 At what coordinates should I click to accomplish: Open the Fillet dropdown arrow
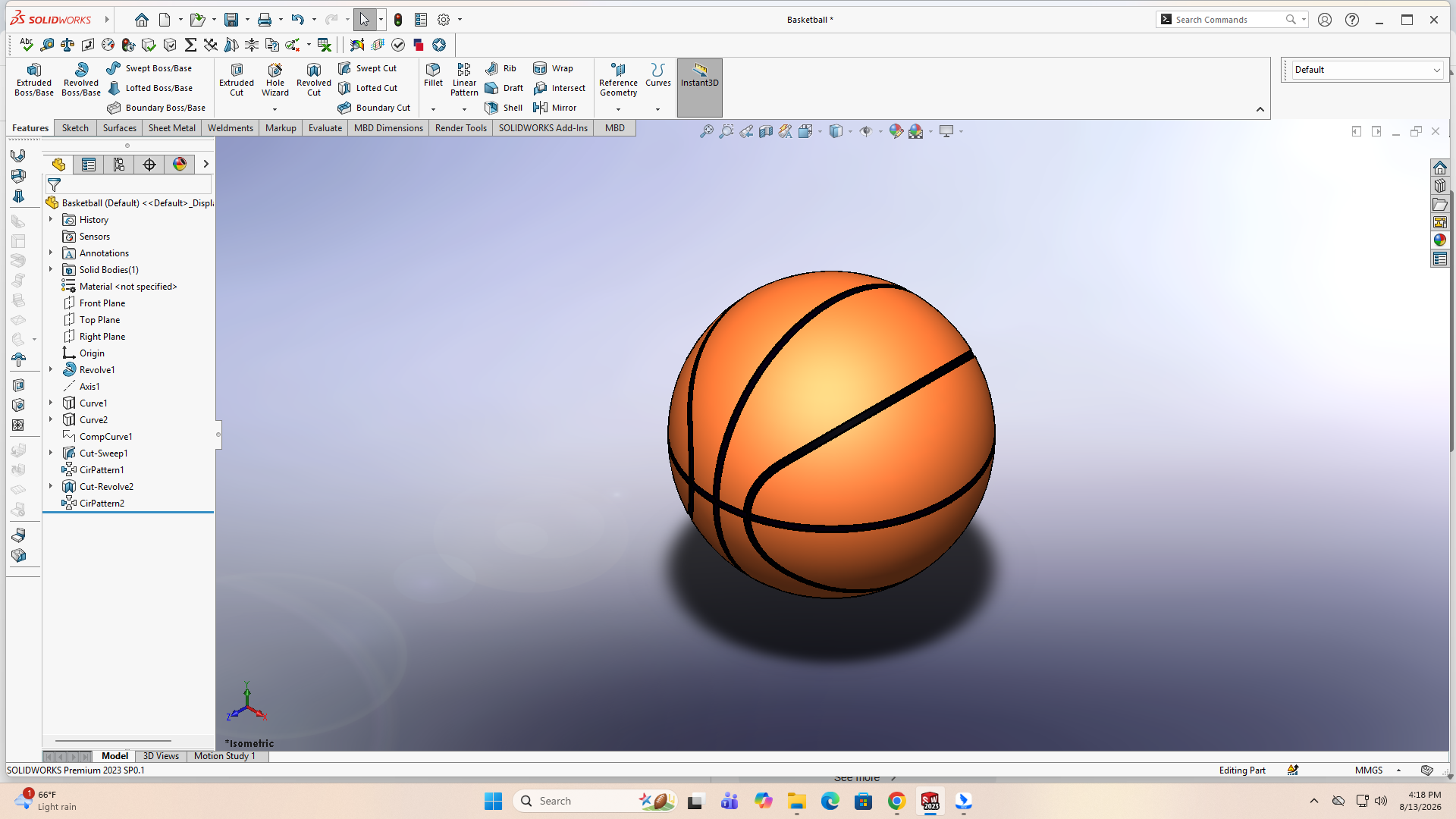coord(433,109)
